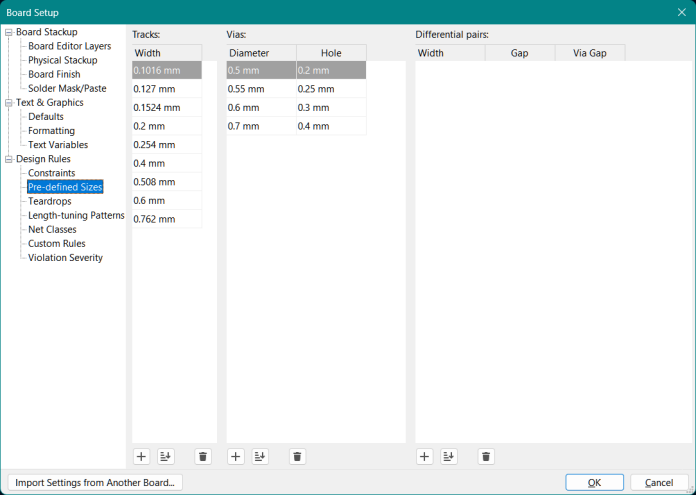Sort the differential pairs list
Viewport: 696px width, 496px height.
point(449,457)
